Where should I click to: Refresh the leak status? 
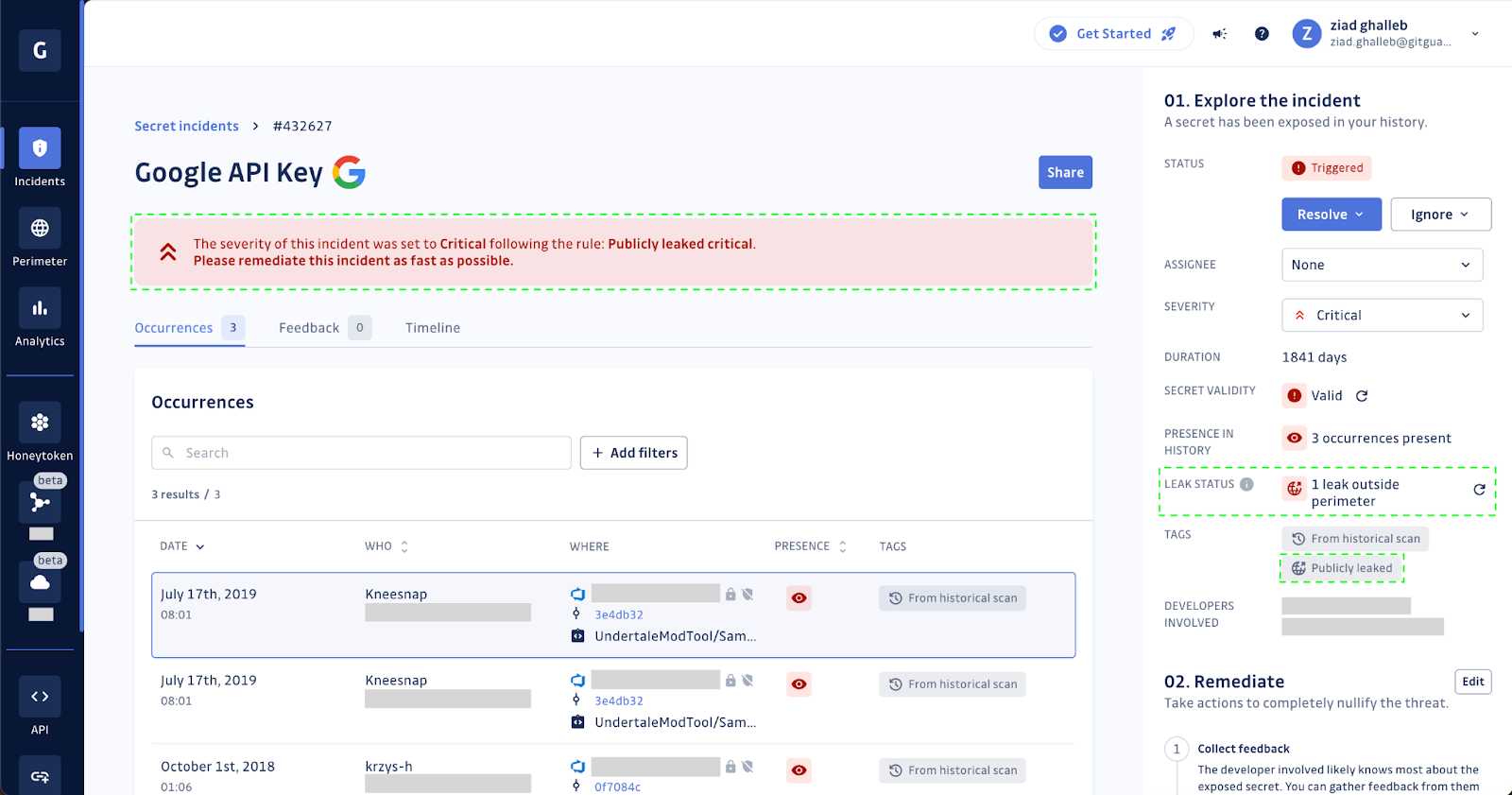pos(1480,490)
